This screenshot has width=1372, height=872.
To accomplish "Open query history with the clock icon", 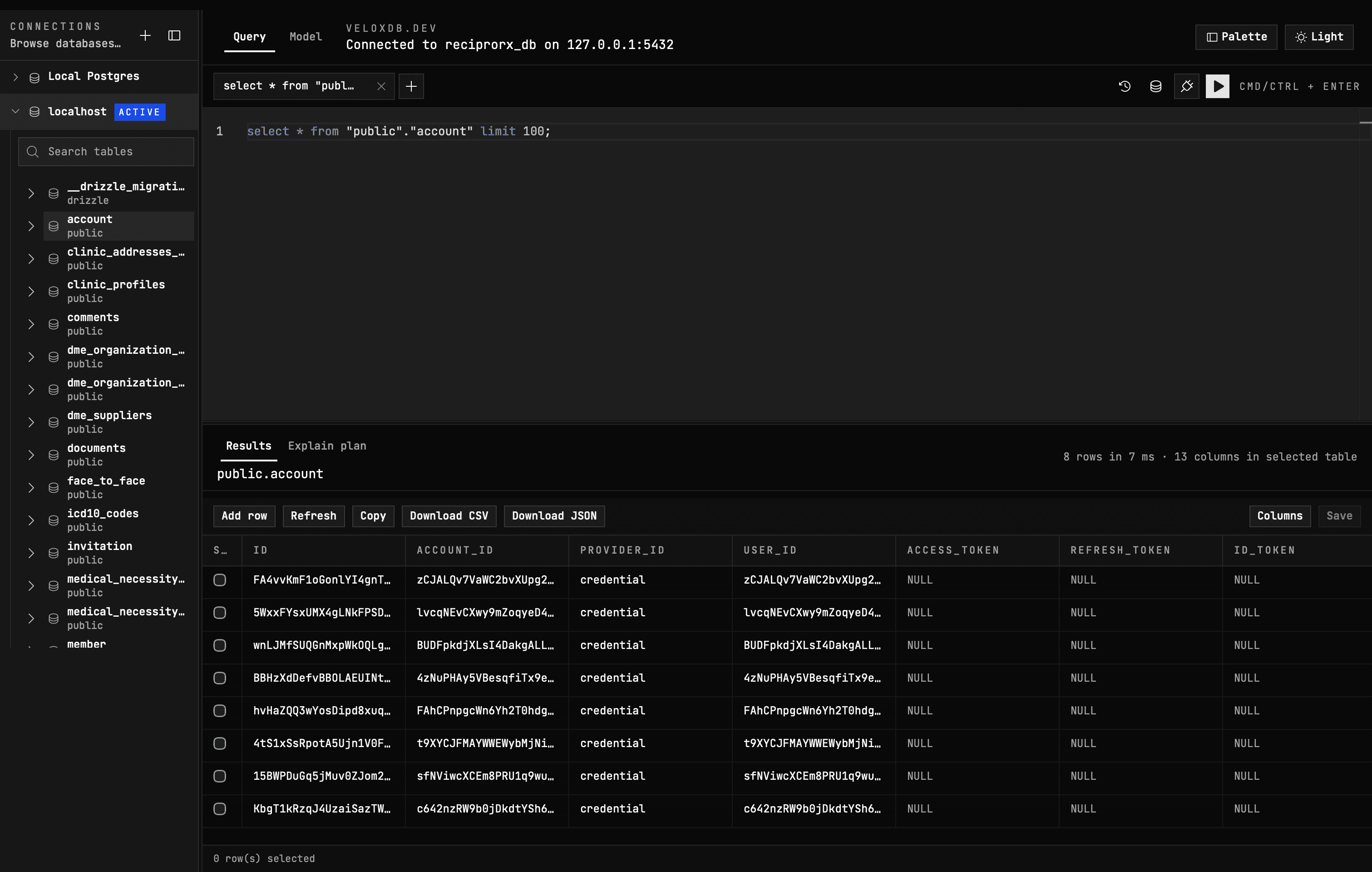I will 1125,86.
